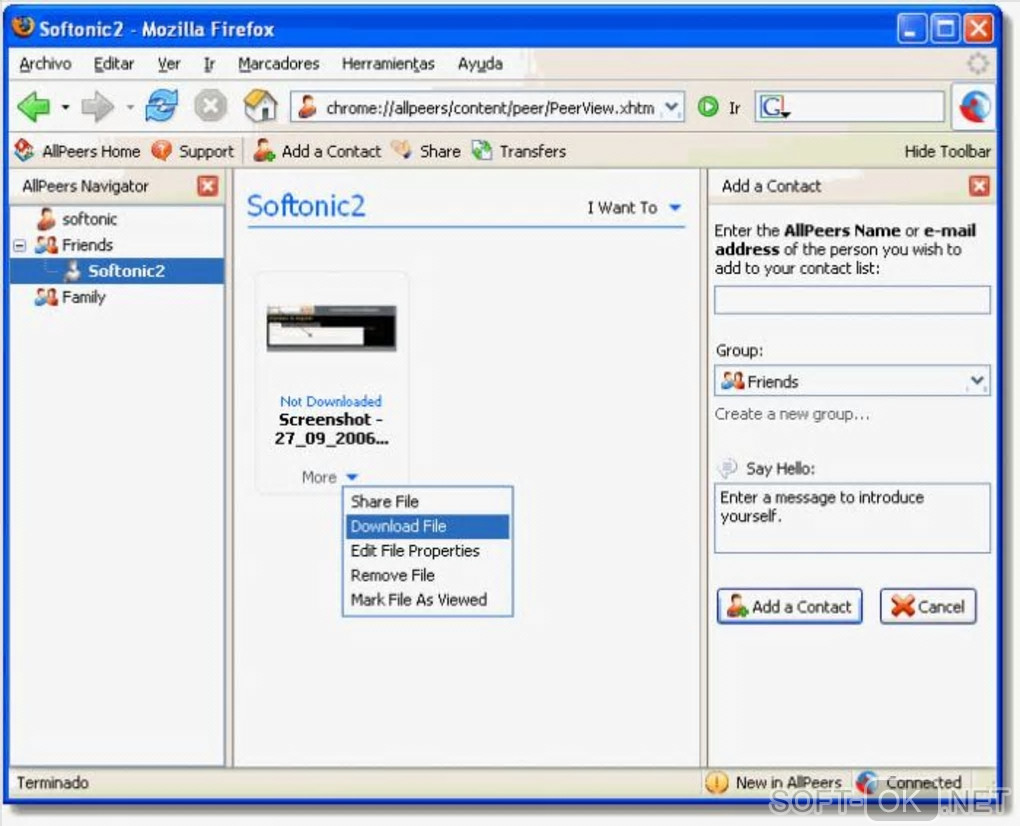Open the search engine selector G icon
The image size is (1020, 826).
click(774, 107)
